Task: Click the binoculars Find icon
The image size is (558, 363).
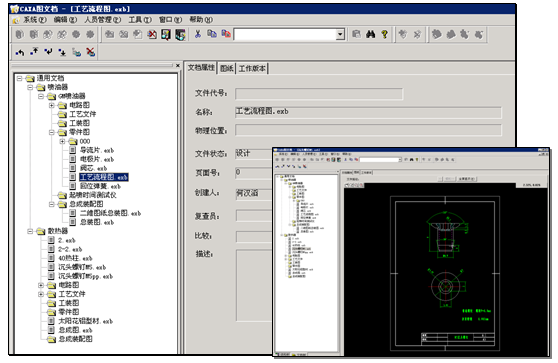Action: tap(370, 34)
